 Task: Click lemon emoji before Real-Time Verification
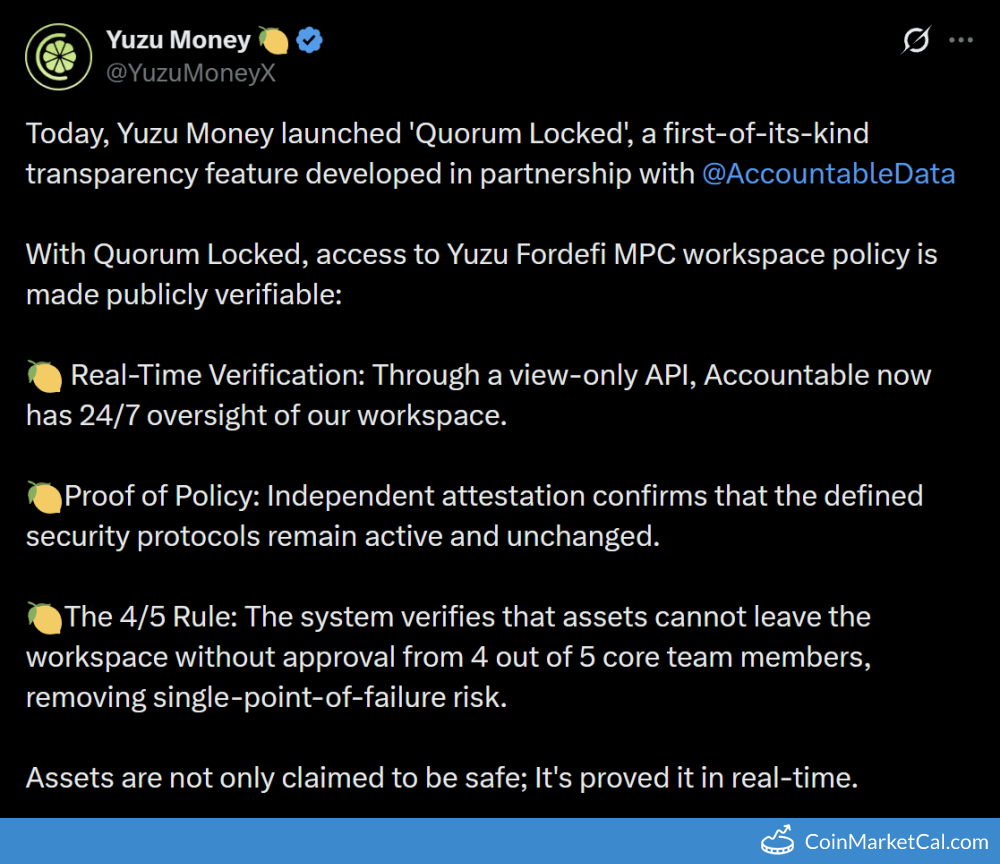(x=44, y=376)
